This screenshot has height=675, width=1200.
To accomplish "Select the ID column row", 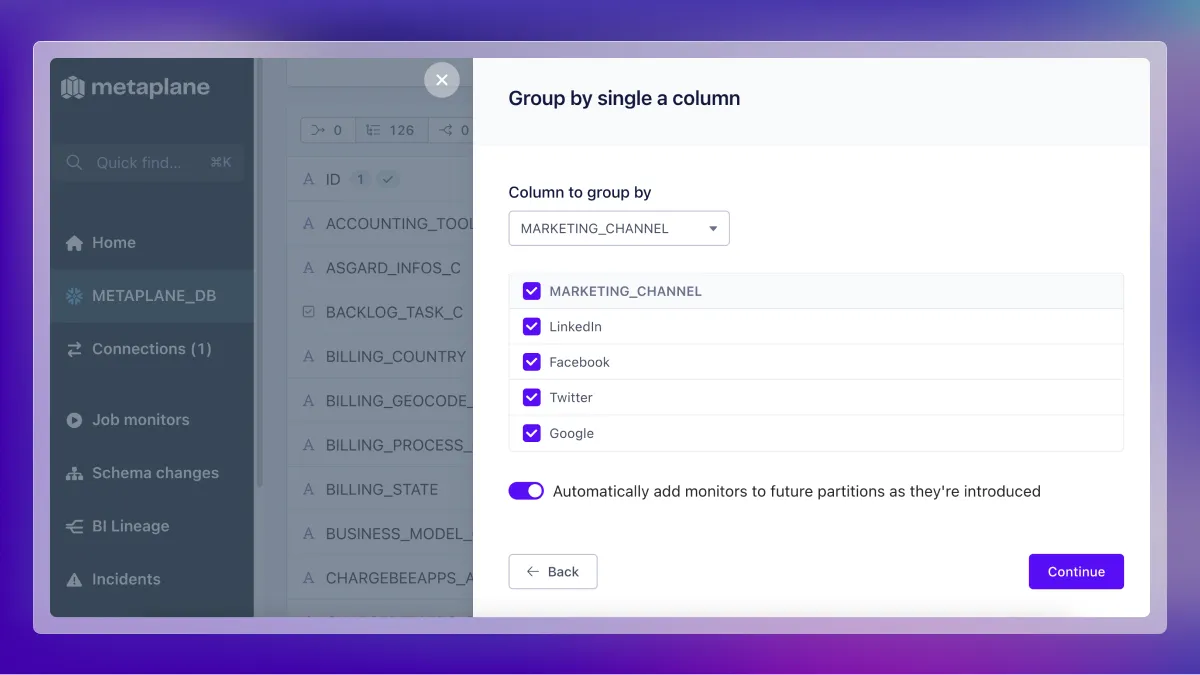I will [380, 179].
